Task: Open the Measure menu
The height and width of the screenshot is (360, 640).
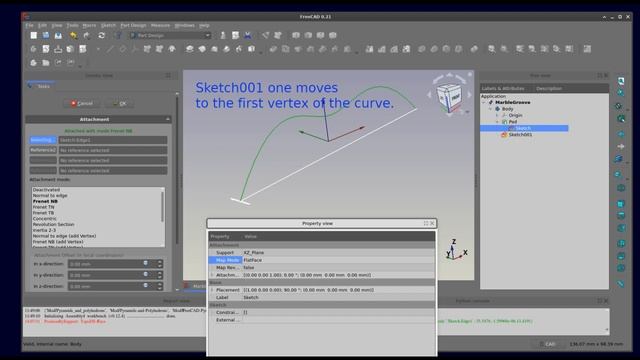Action: (160, 25)
